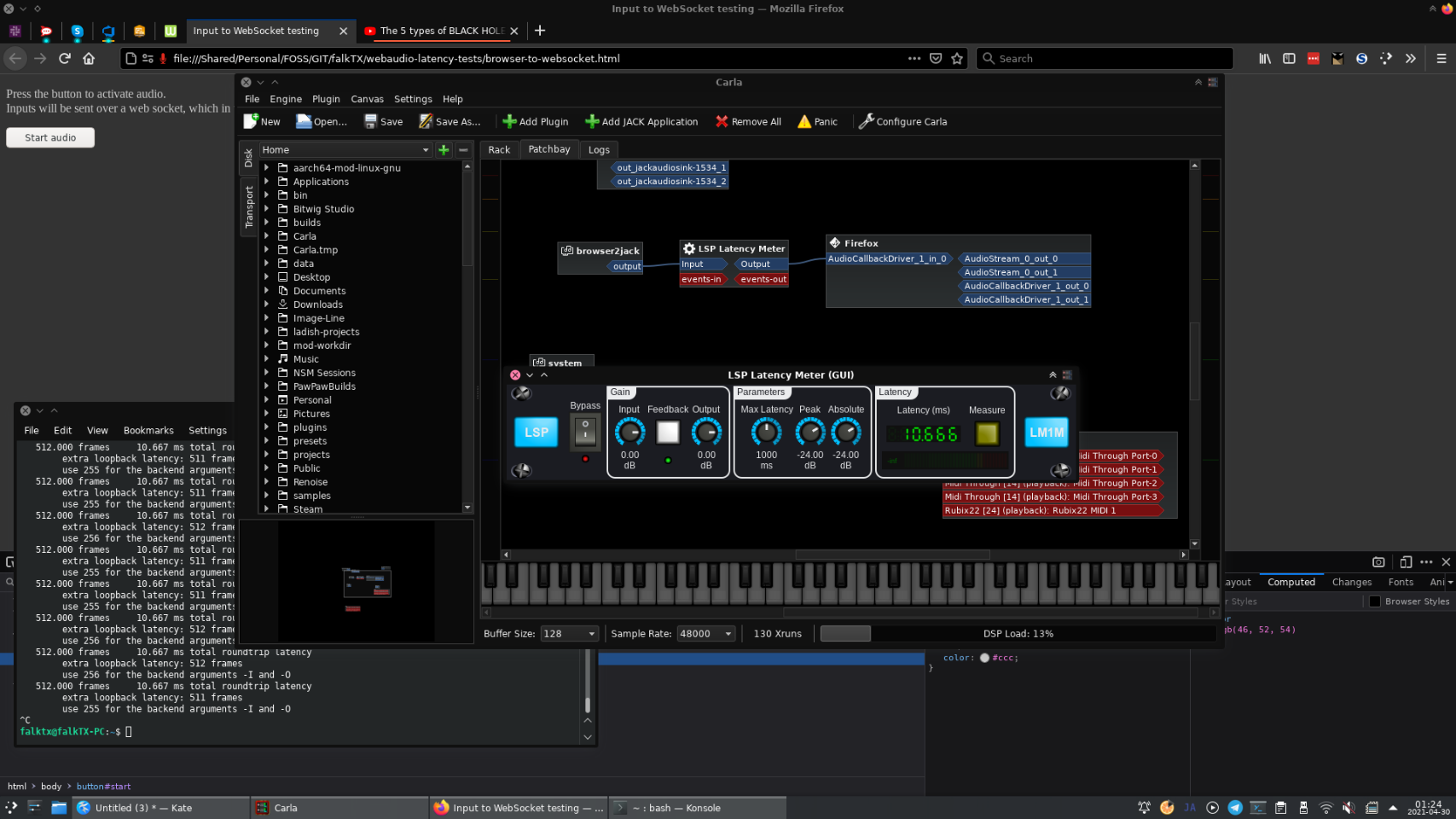This screenshot has height=819, width=1456.
Task: Open the Buffer Size dropdown
Action: tap(569, 633)
